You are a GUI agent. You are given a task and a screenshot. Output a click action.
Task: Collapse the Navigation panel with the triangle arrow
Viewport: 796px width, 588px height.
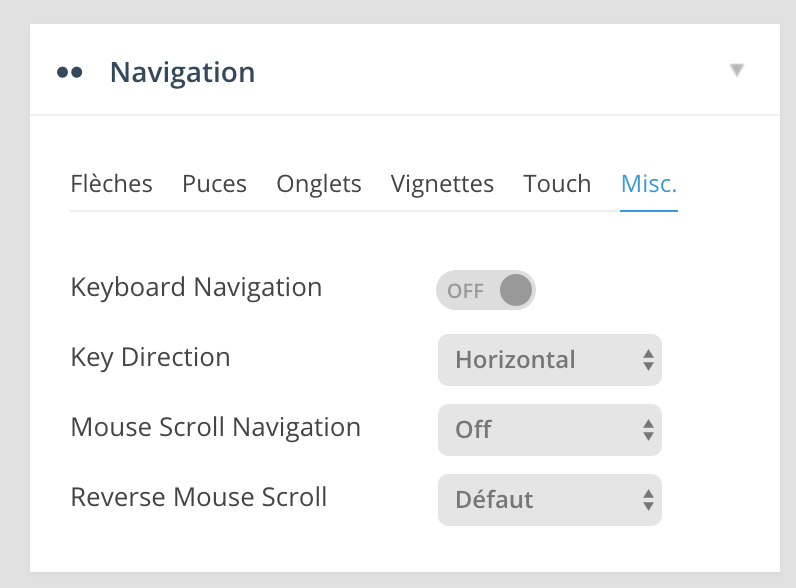737,71
